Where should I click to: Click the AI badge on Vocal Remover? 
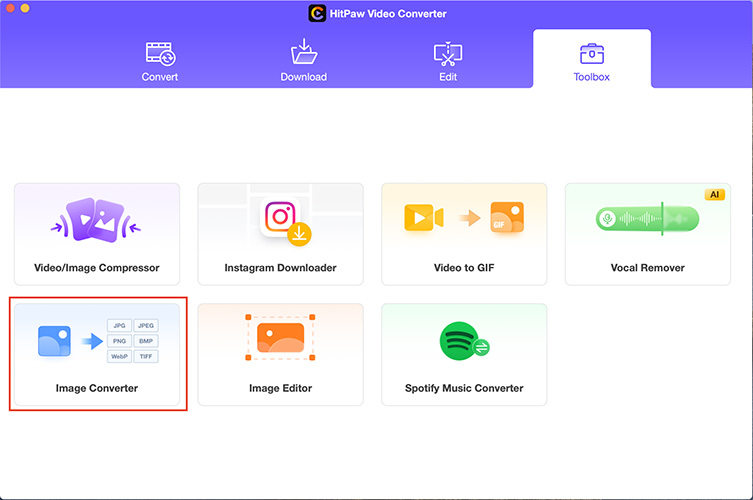pyautogui.click(x=715, y=194)
